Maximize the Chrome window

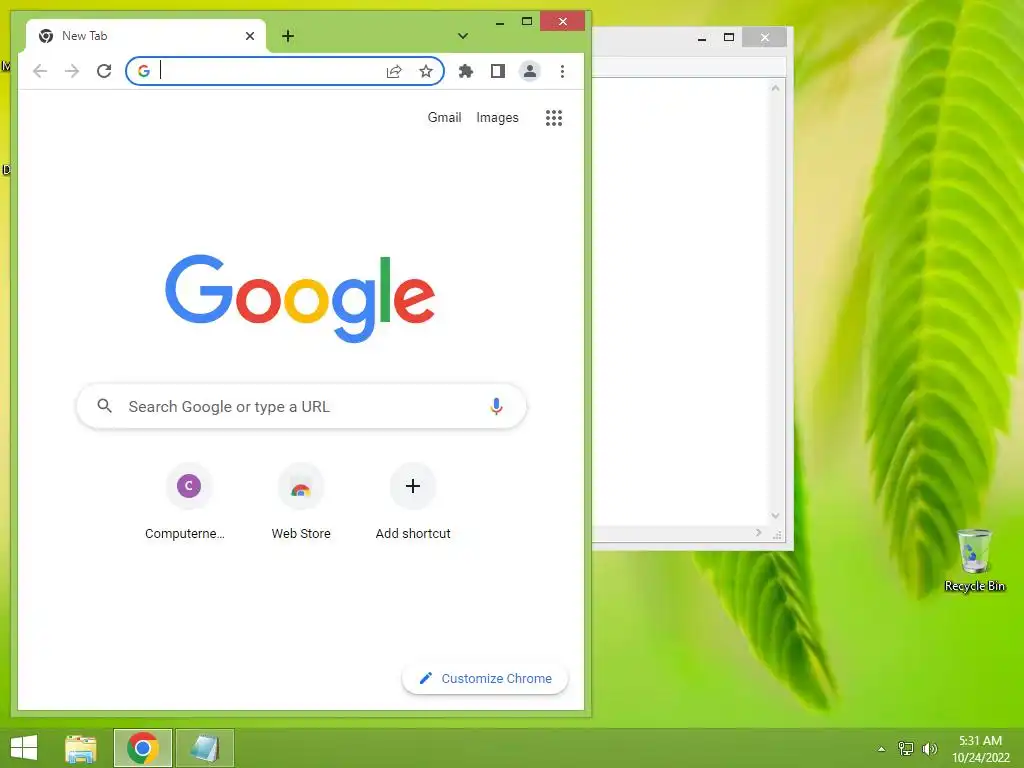point(527,22)
